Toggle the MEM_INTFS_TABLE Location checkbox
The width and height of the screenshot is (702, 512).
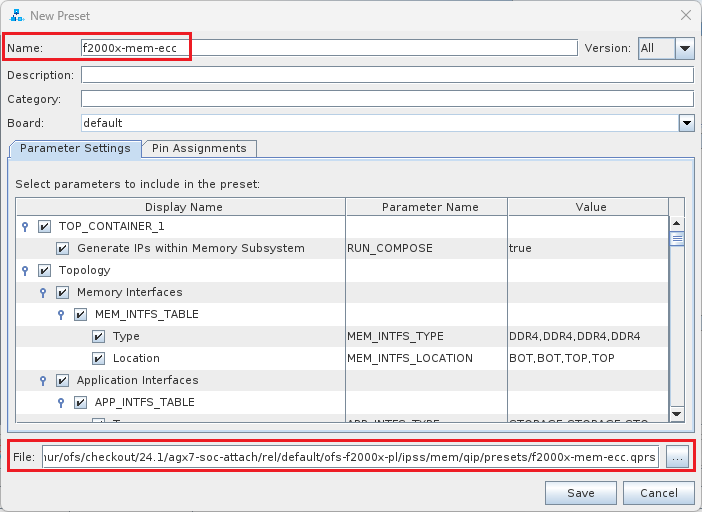tap(98, 358)
